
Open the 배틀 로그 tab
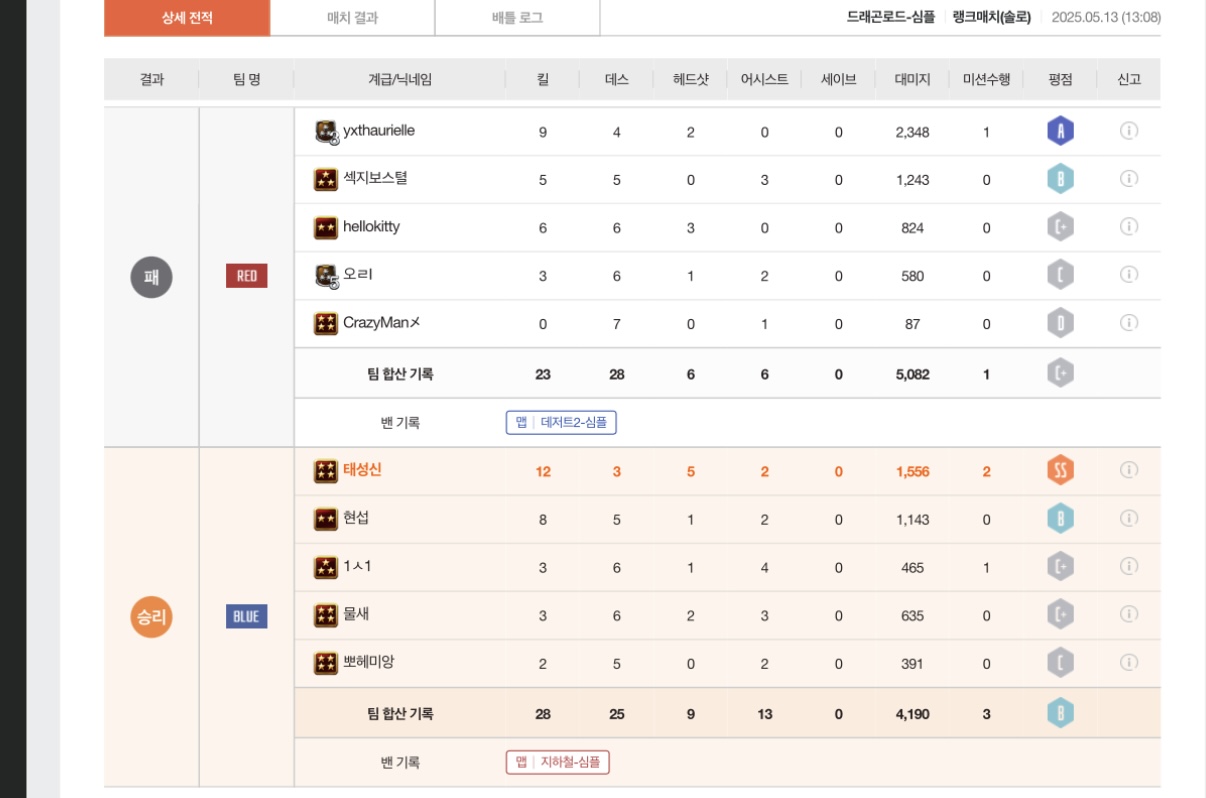click(517, 18)
